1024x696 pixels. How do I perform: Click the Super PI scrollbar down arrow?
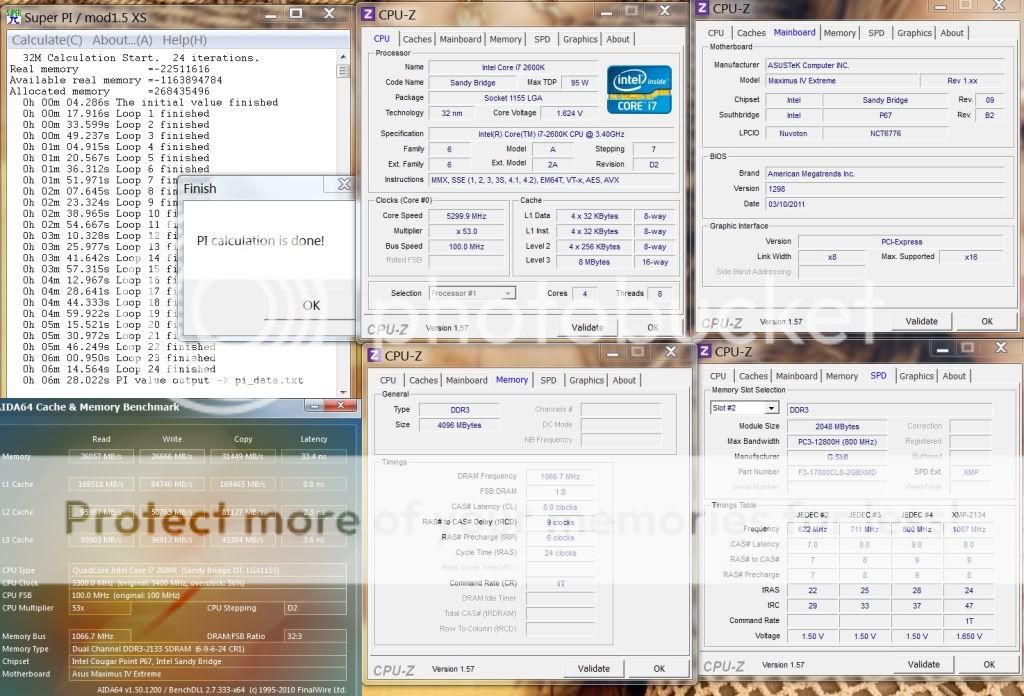click(343, 392)
